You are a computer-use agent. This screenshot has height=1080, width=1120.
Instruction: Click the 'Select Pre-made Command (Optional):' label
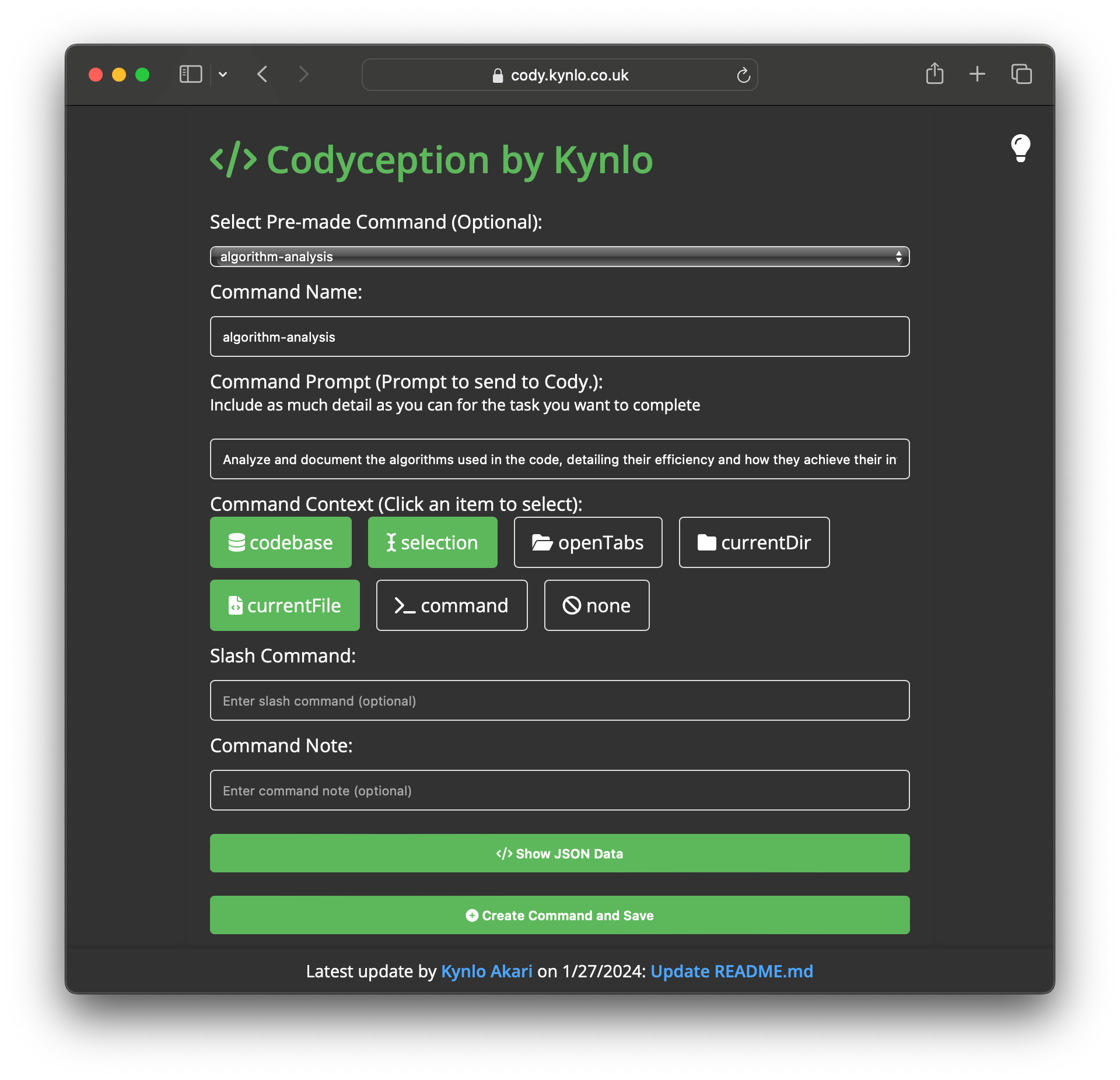point(376,222)
